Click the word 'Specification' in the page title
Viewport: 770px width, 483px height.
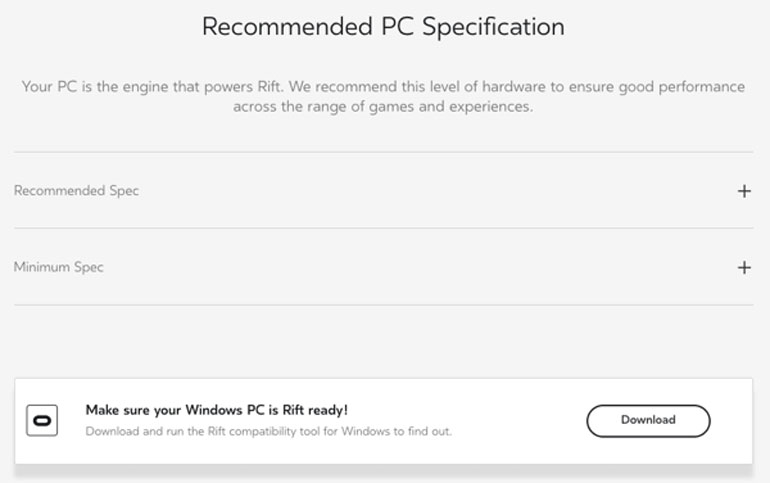click(493, 27)
